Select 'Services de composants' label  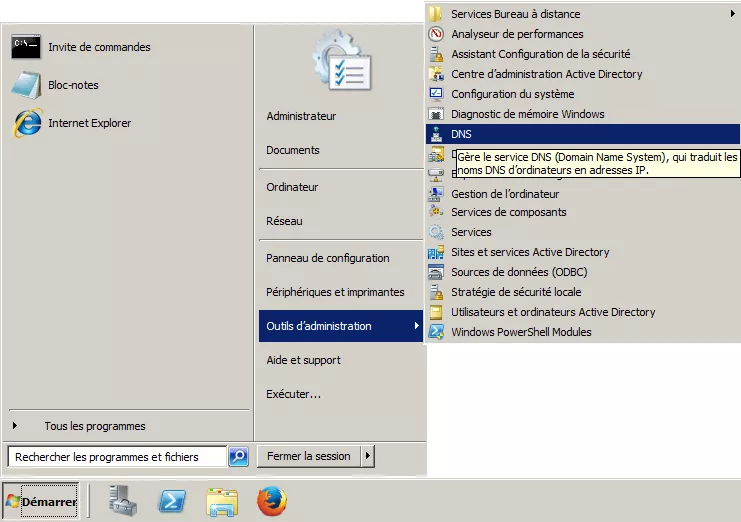[x=508, y=212]
